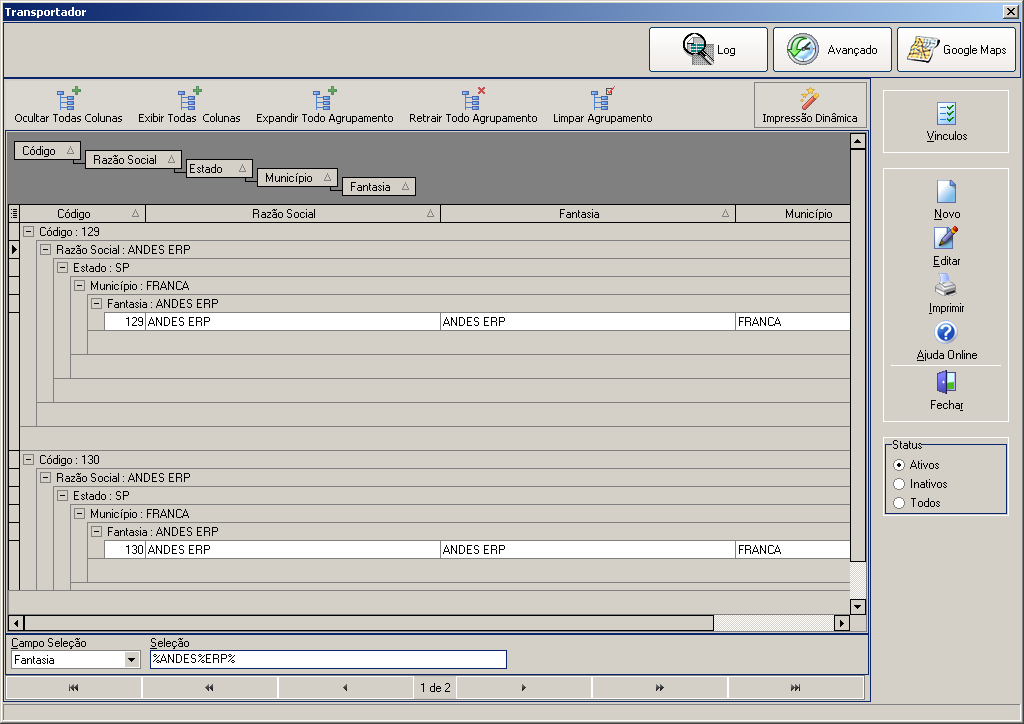
Task: Open the Avançado search options
Action: [x=832, y=50]
